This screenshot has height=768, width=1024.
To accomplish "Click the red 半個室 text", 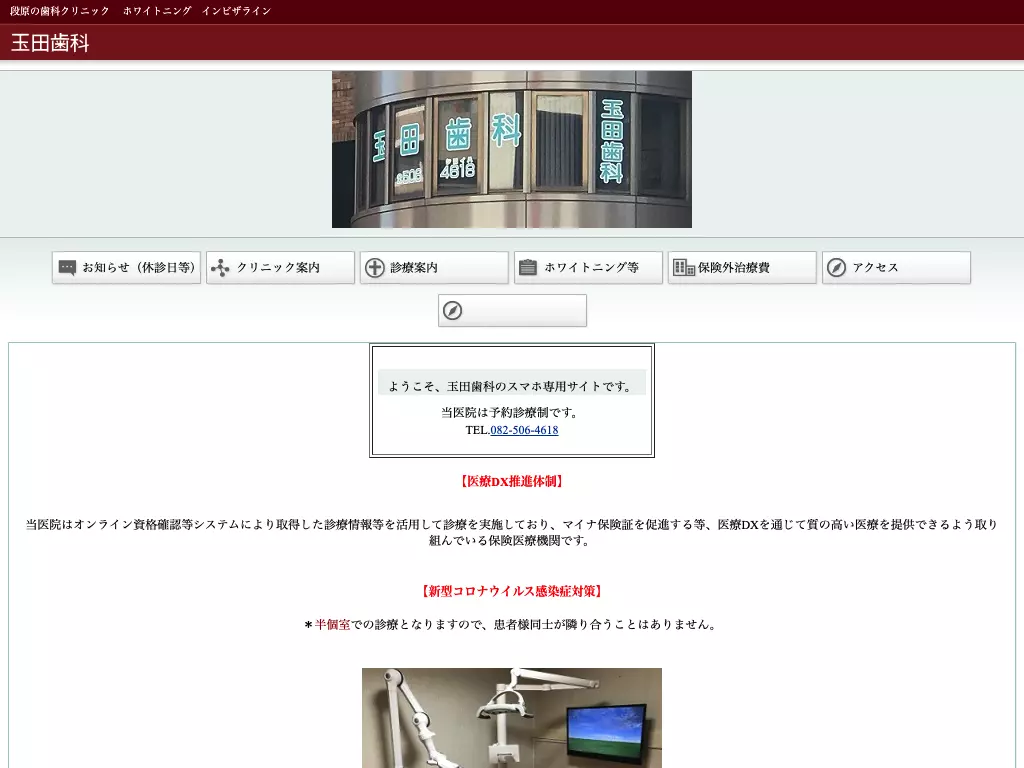I will point(333,625).
